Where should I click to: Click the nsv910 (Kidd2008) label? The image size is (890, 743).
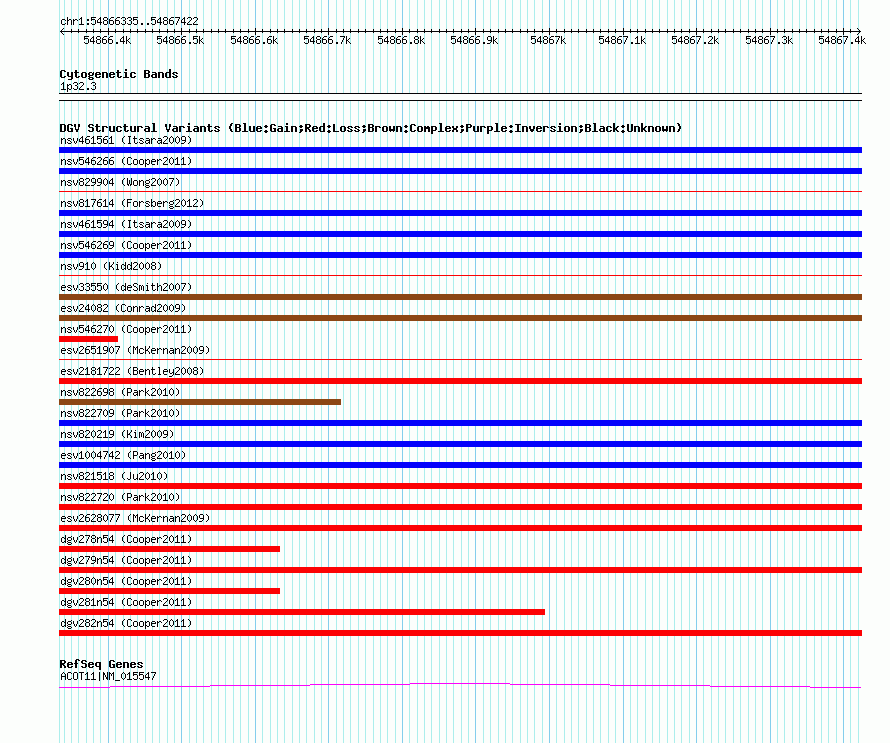point(111,266)
